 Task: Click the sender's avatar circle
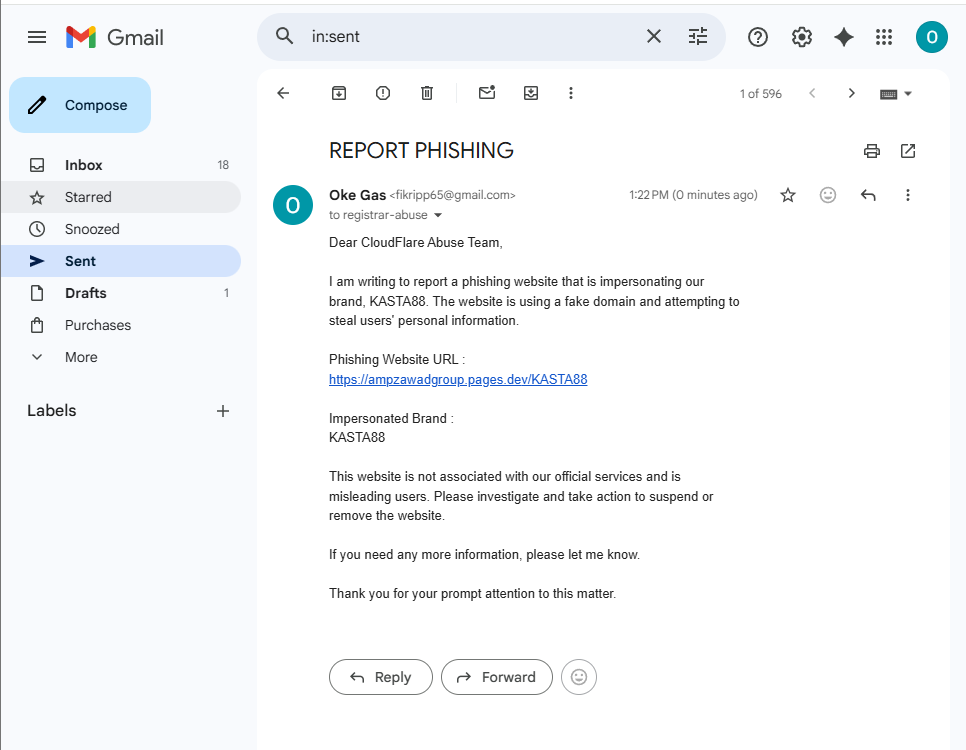[293, 205]
